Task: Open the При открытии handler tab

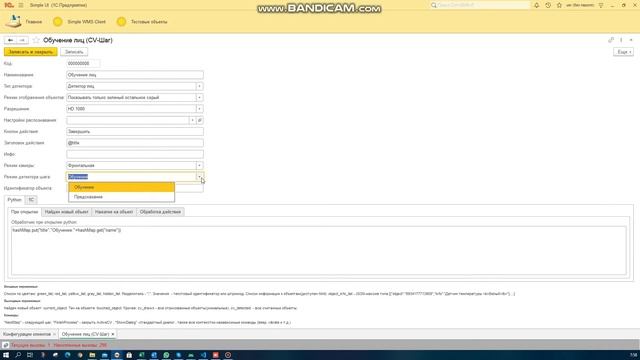Action: pos(24,212)
